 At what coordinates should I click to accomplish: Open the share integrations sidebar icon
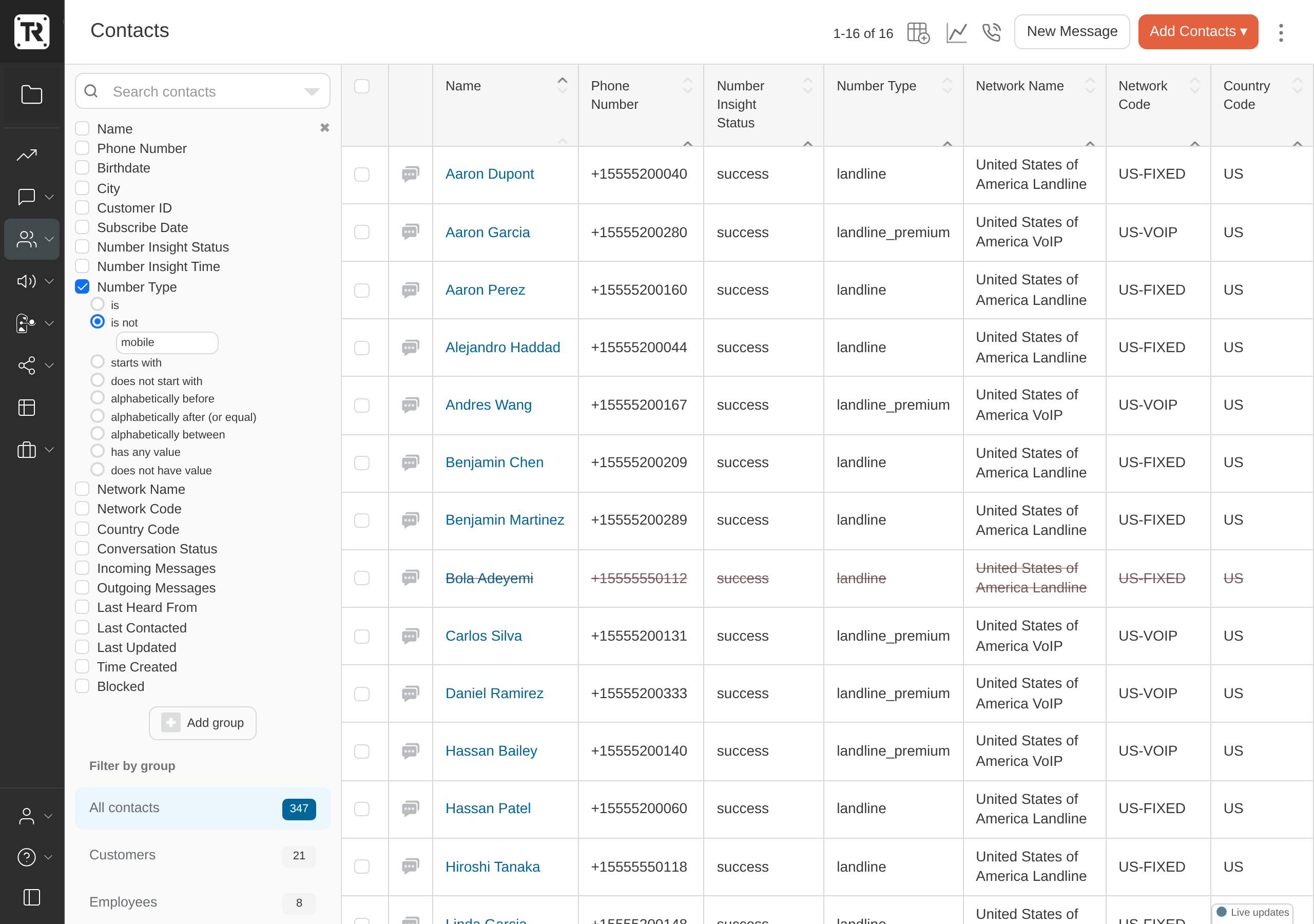click(26, 365)
